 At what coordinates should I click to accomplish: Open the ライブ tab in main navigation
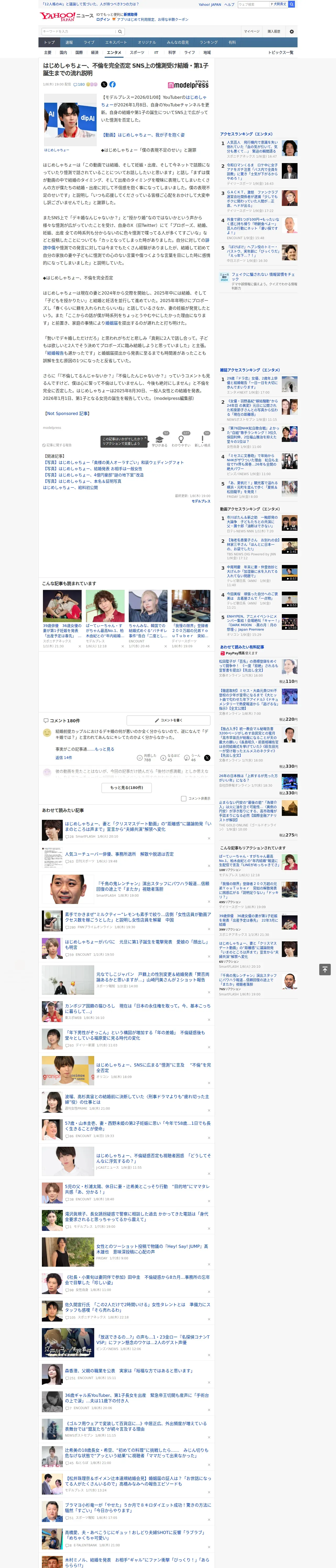click(x=89, y=43)
